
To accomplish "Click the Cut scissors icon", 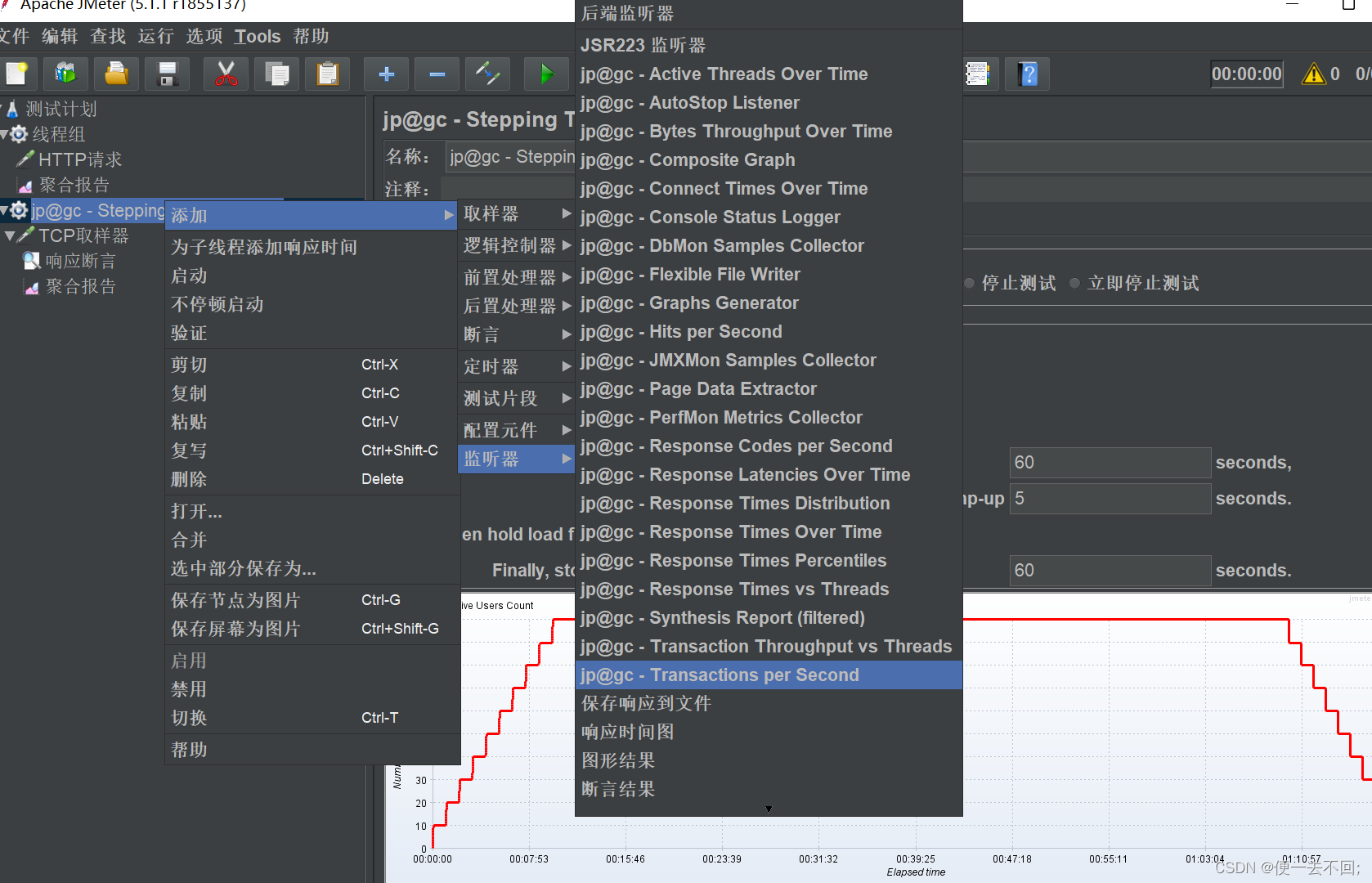I will 226,74.
